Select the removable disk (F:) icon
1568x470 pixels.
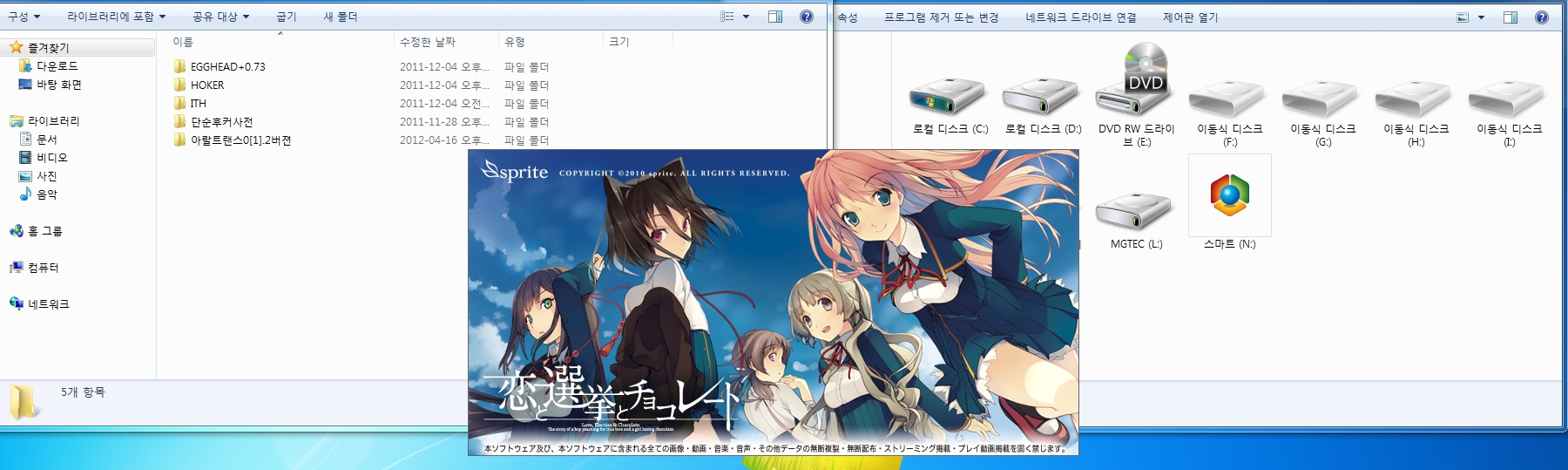click(x=1229, y=100)
